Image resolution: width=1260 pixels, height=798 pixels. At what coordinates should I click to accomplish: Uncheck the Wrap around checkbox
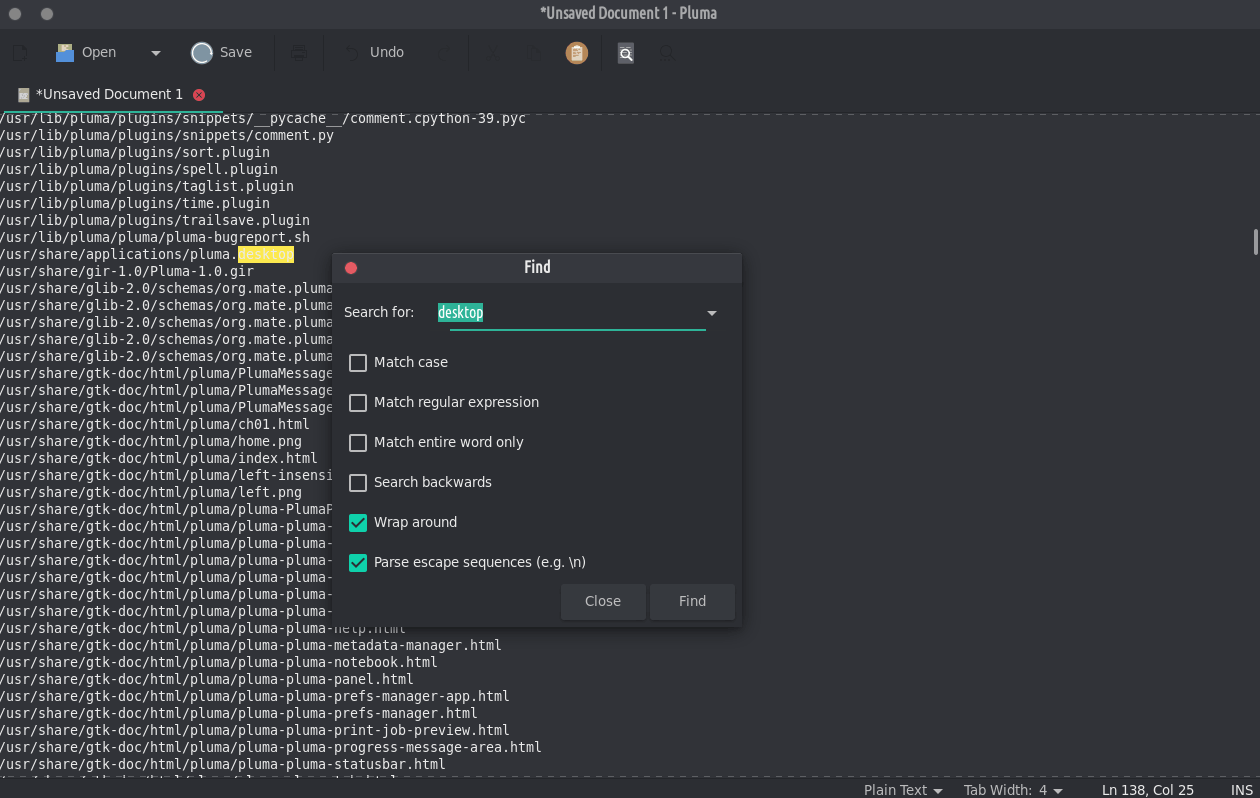tap(358, 523)
